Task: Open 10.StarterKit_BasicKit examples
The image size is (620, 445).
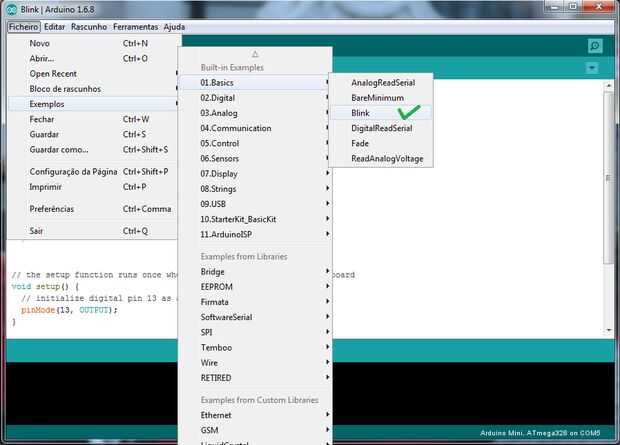Action: pyautogui.click(x=255, y=219)
